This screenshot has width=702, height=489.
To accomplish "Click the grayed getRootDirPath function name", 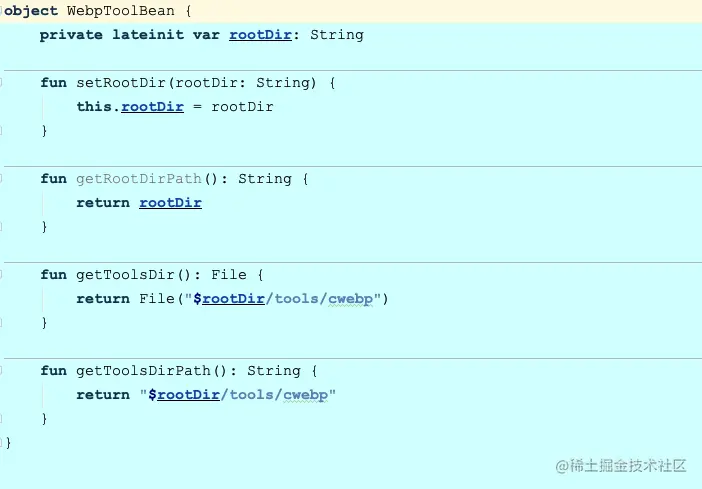I will point(139,179).
